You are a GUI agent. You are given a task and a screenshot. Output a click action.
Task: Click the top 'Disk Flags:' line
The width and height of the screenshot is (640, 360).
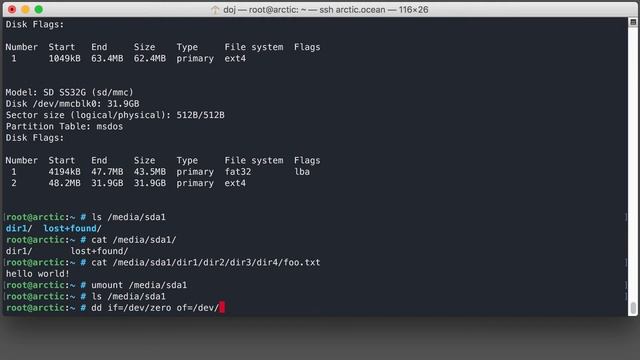[x=35, y=24]
